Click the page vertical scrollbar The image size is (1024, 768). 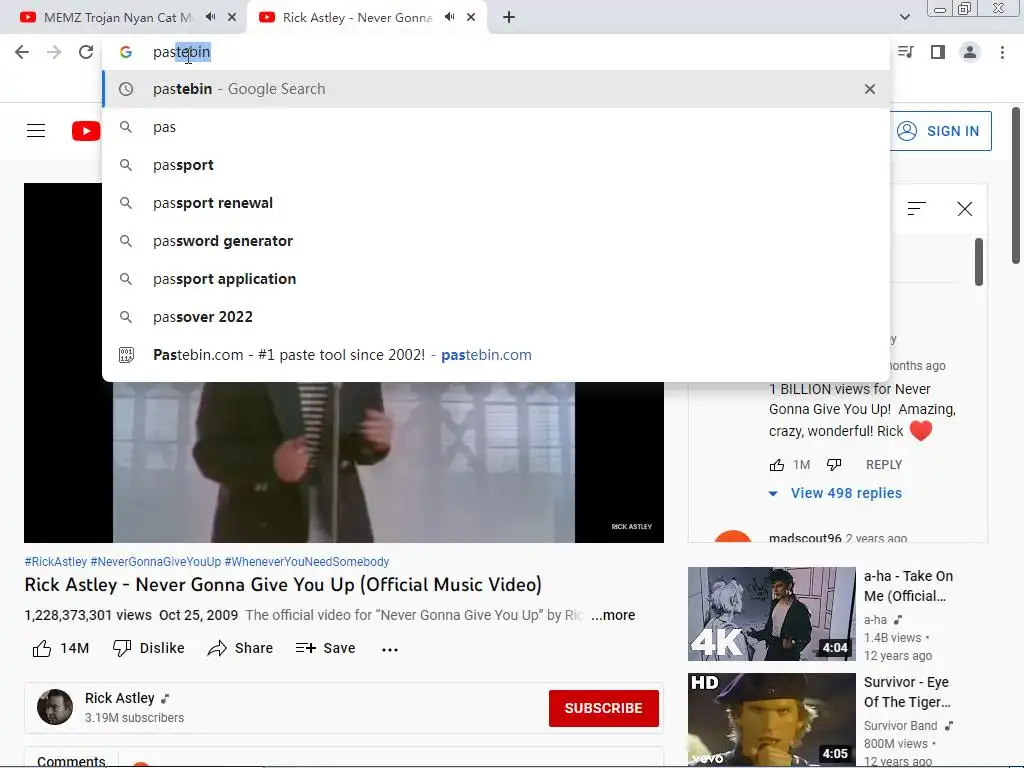[x=1016, y=186]
